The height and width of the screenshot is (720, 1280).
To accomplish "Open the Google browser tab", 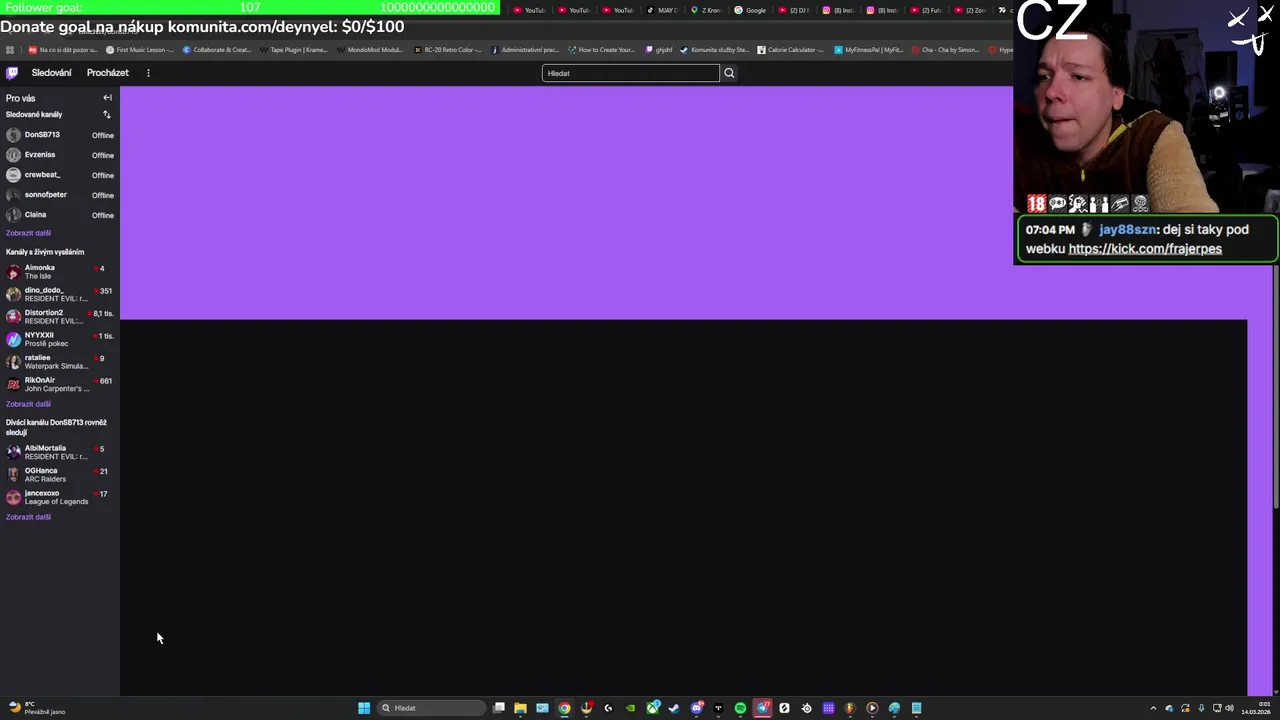I will (750, 10).
